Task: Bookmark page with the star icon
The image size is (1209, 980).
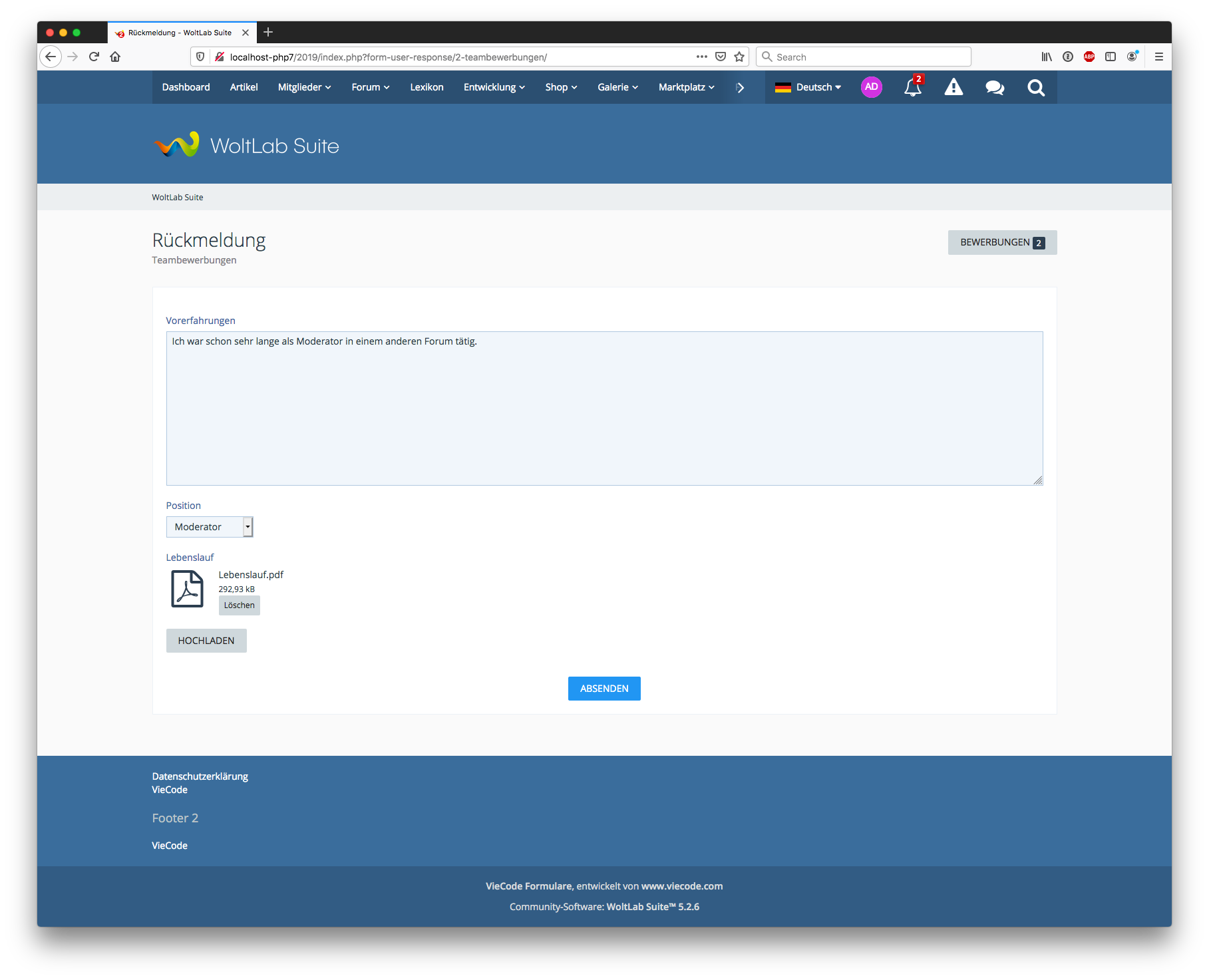Action: point(739,57)
